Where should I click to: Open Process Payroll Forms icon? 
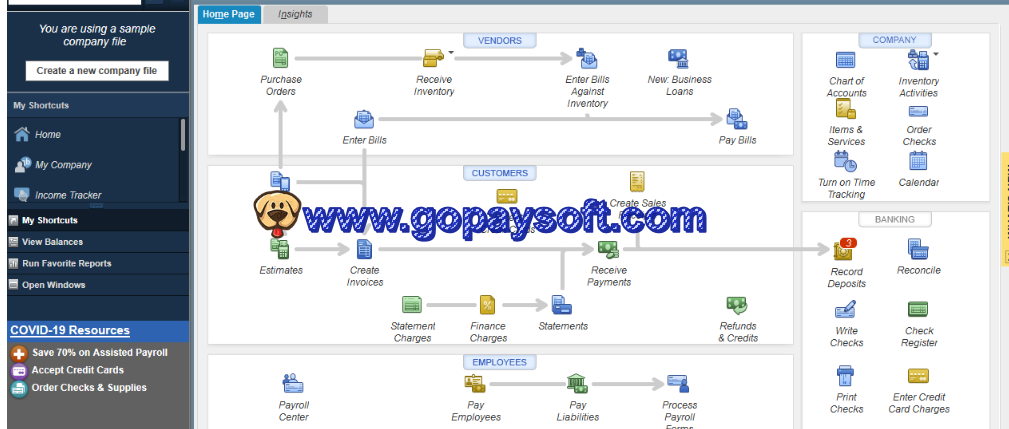click(x=679, y=384)
